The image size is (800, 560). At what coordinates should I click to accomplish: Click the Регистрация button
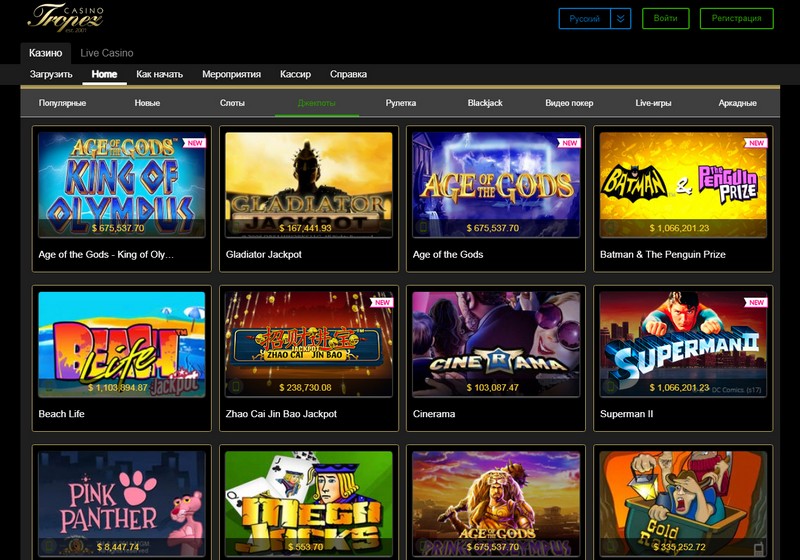coord(736,18)
